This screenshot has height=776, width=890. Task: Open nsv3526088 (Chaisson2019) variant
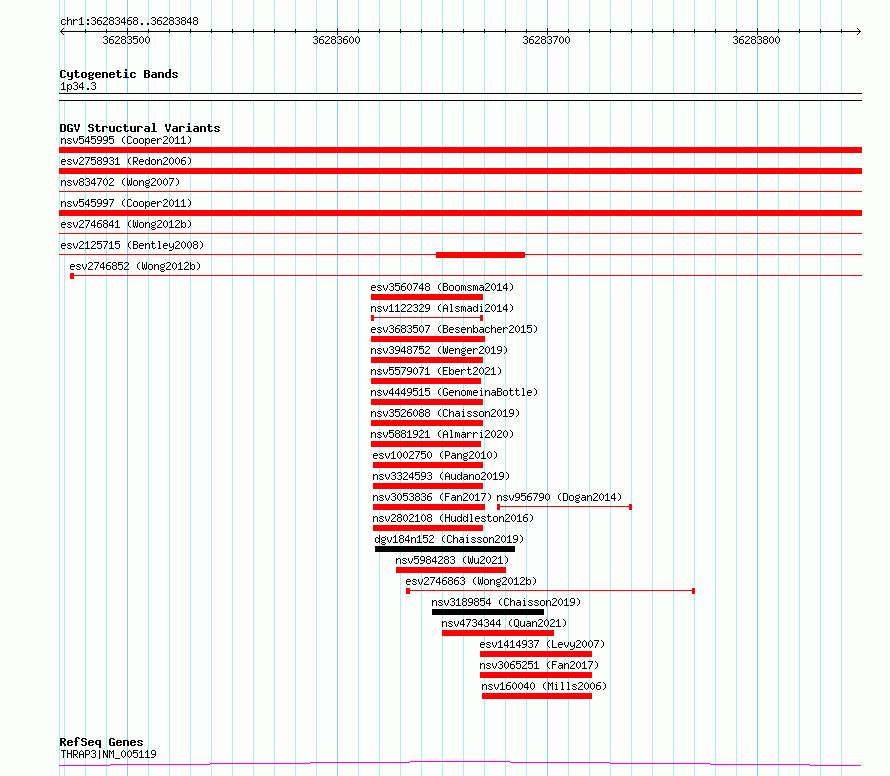pyautogui.click(x=445, y=413)
